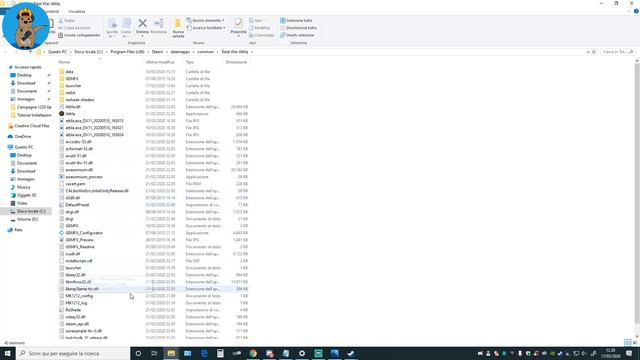The image size is (640, 360).
Task: Select the Attila application file with round icon
Action: (67, 114)
